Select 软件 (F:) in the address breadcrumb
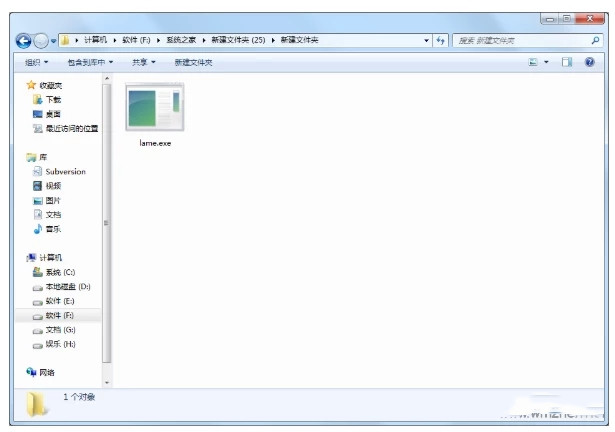The image size is (615, 432). (136, 40)
